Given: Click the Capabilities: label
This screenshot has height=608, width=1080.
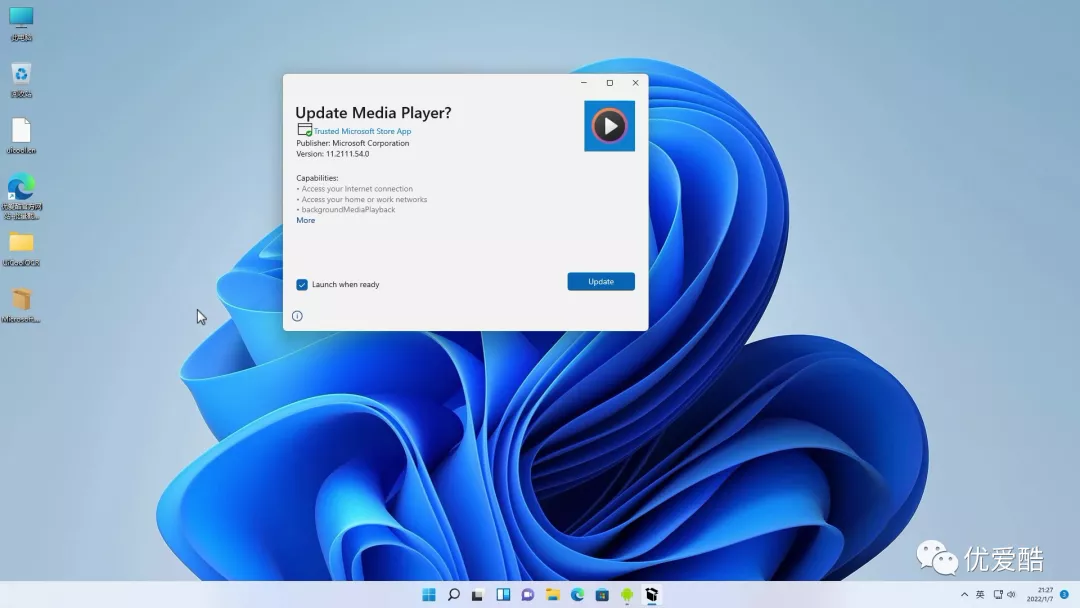Looking at the screenshot, I should pyautogui.click(x=317, y=178).
